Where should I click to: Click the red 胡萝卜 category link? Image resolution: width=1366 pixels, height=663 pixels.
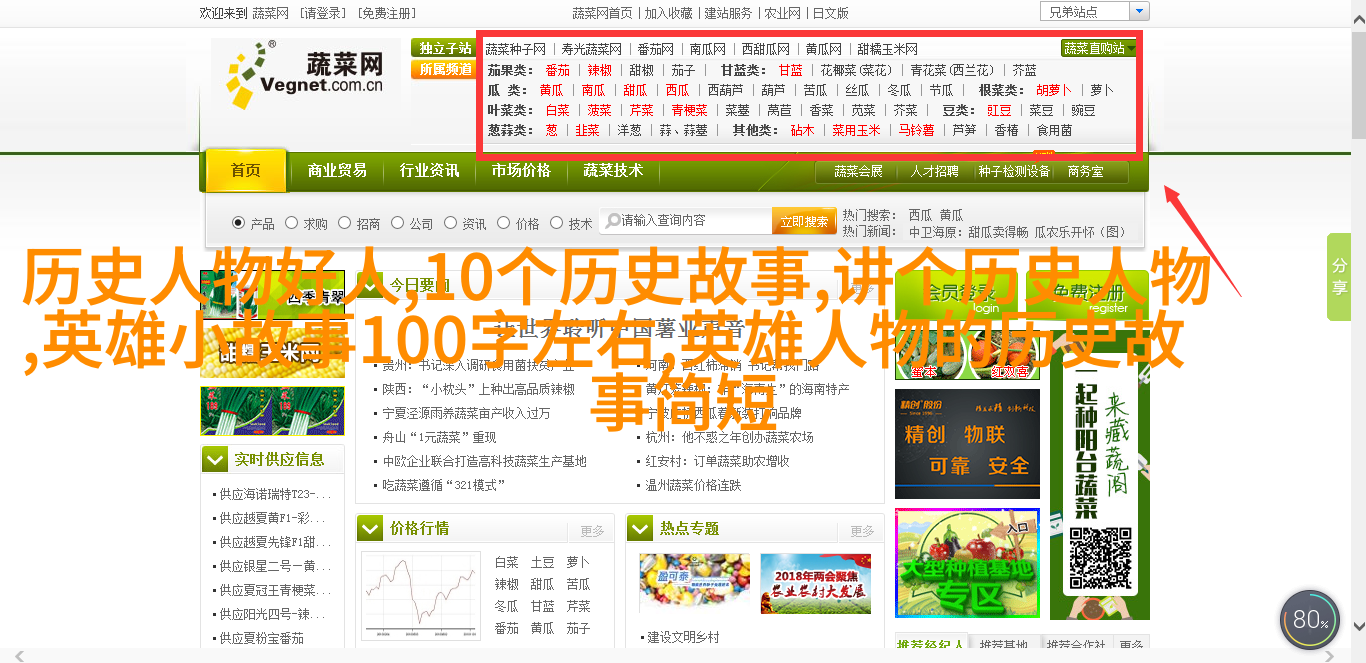[x=1054, y=90]
